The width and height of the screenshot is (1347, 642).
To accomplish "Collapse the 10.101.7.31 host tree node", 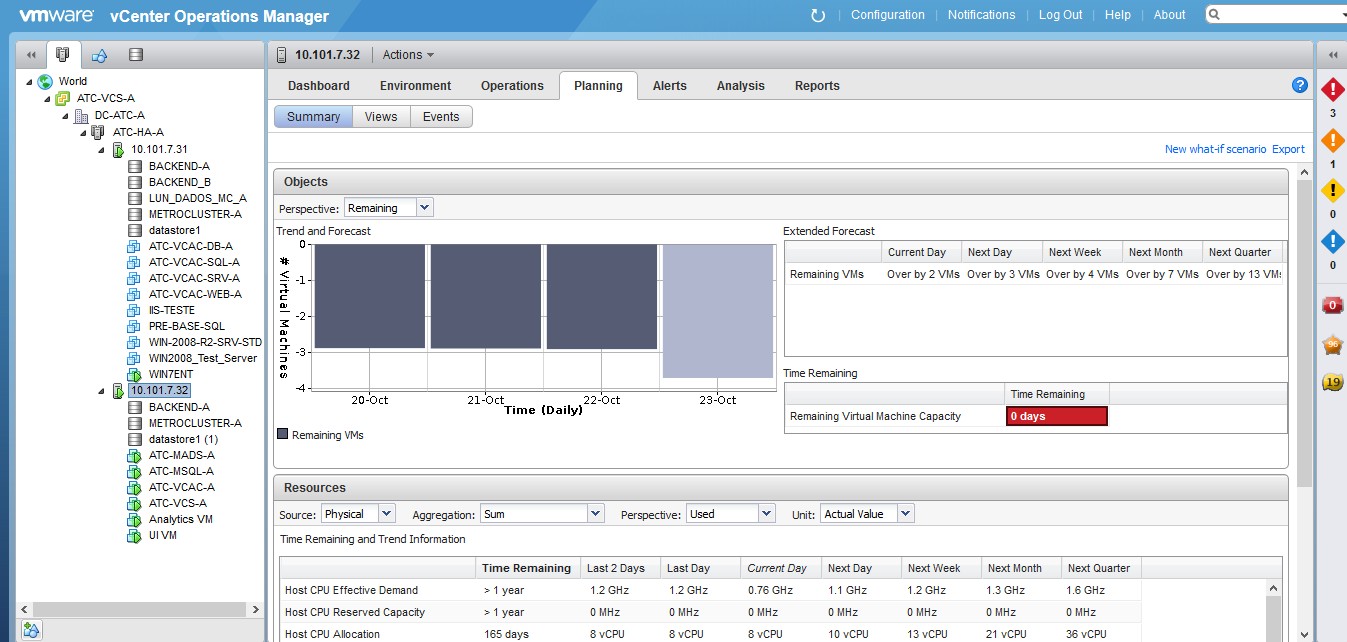I will (x=102, y=150).
